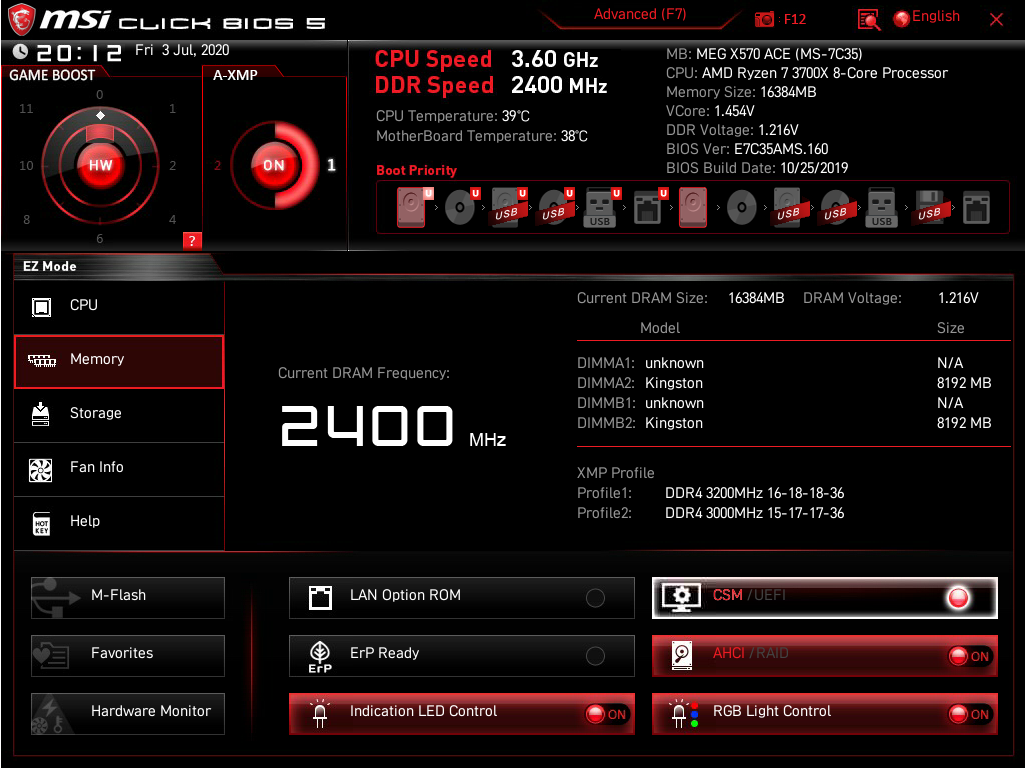Open the Help hotkey section
The height and width of the screenshot is (770, 1026).
click(118, 523)
